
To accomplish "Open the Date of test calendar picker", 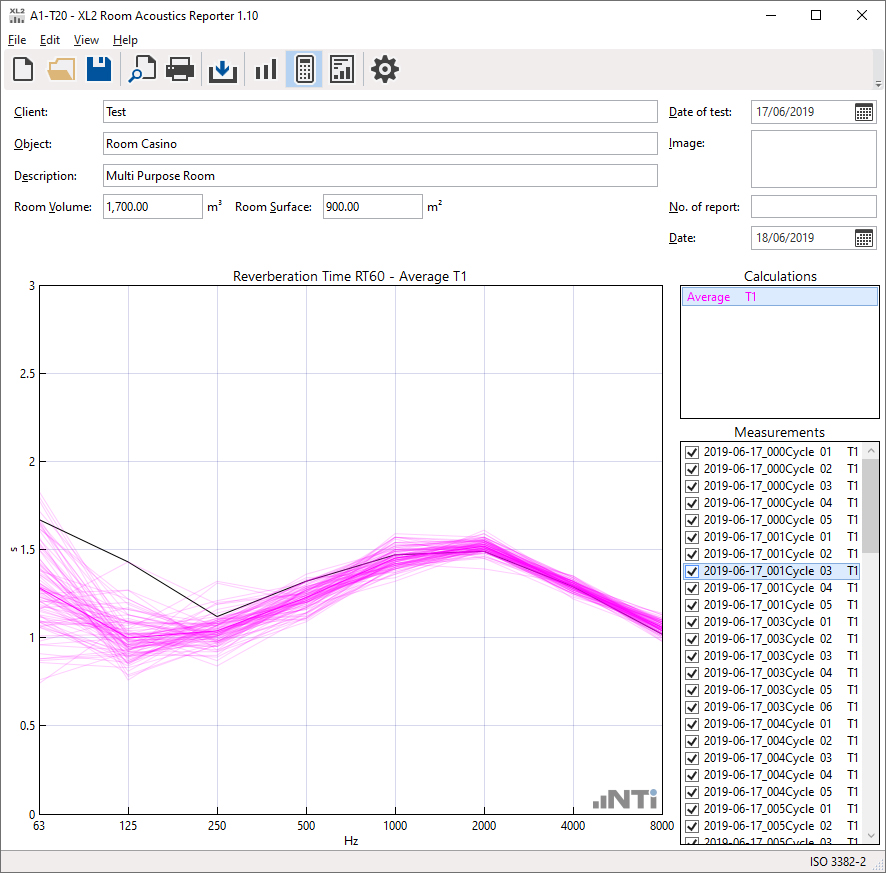I will (x=864, y=112).
